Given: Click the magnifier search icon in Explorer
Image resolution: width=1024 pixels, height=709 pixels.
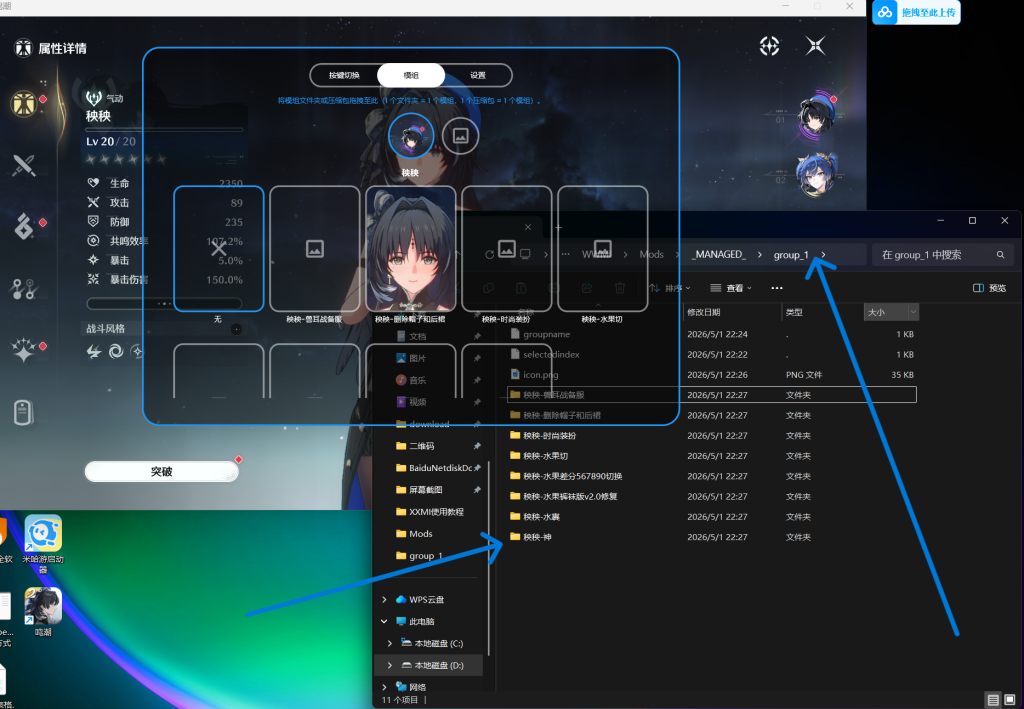Looking at the screenshot, I should coord(1000,255).
